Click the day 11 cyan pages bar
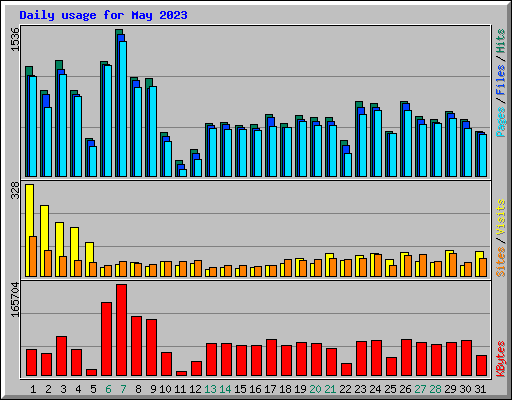Screen dimensions: 512x400 (183, 173)
